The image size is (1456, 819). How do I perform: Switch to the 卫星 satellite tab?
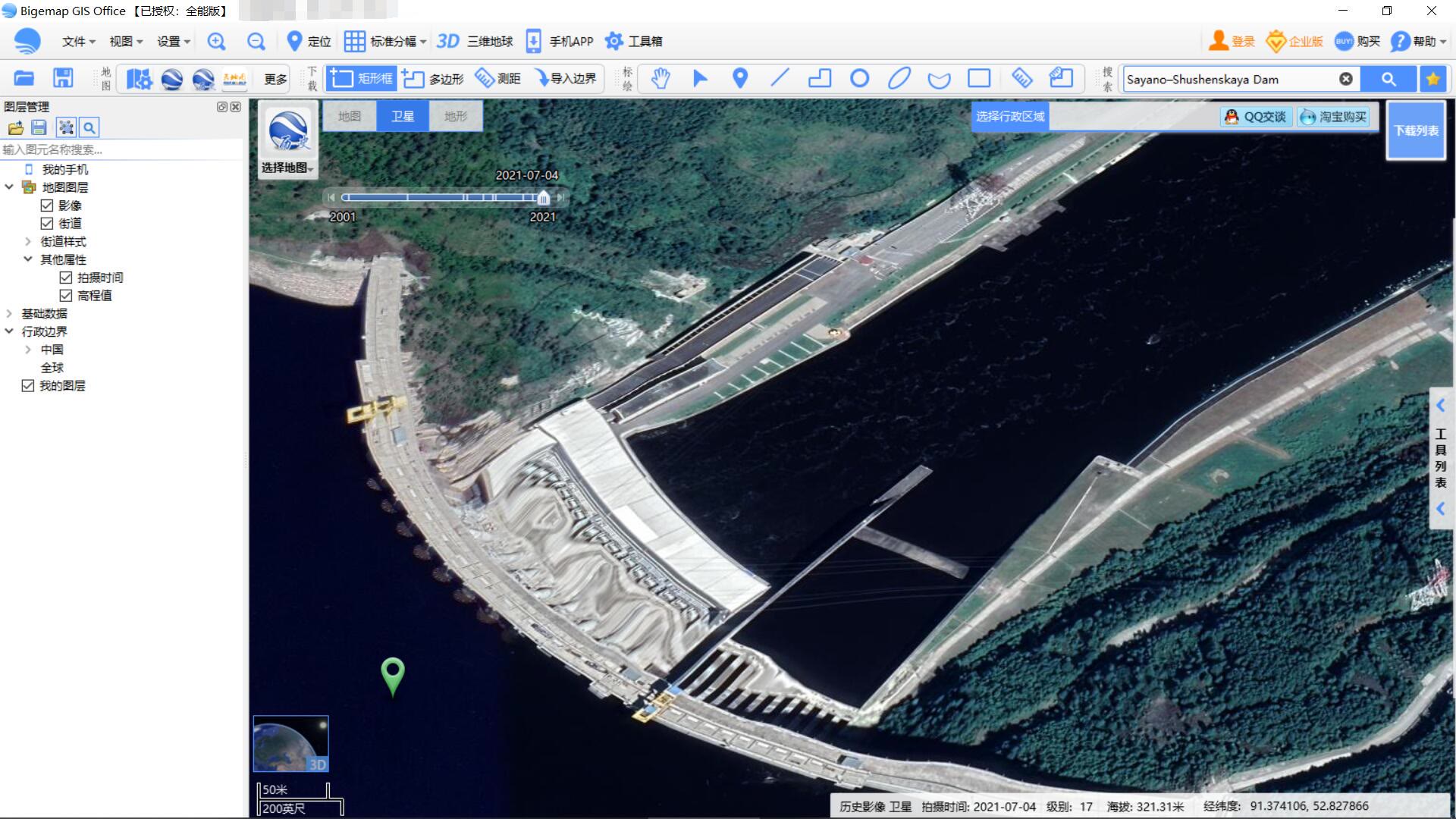click(x=403, y=116)
